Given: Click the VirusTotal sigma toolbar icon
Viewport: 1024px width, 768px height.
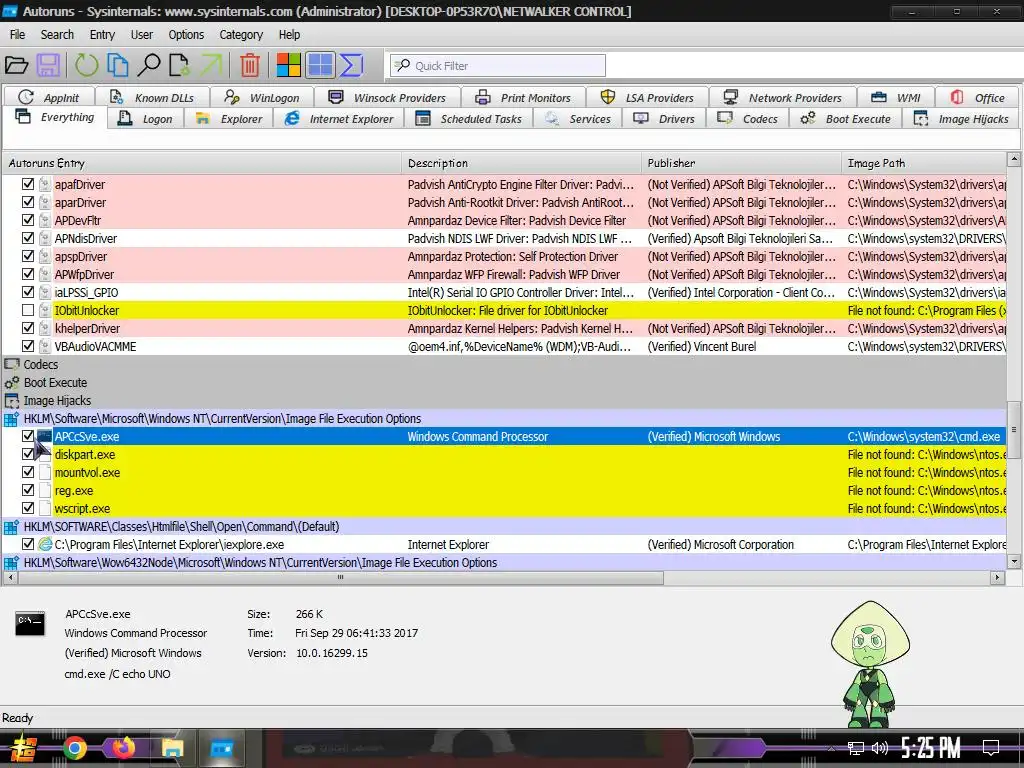Looking at the screenshot, I should tap(351, 65).
